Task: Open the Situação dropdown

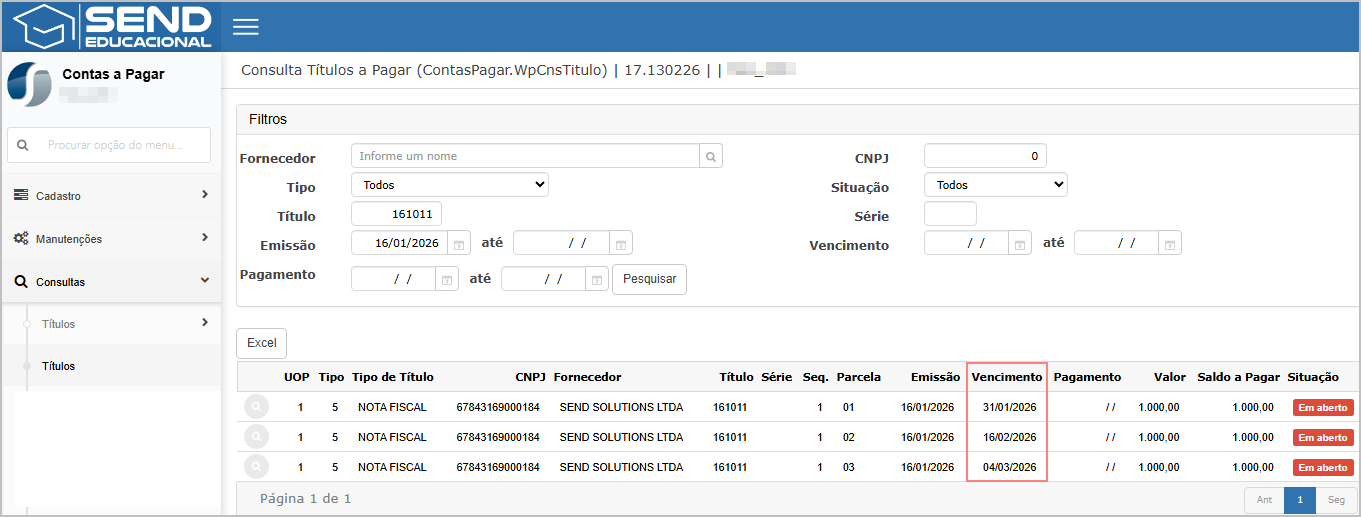Action: pyautogui.click(x=995, y=185)
